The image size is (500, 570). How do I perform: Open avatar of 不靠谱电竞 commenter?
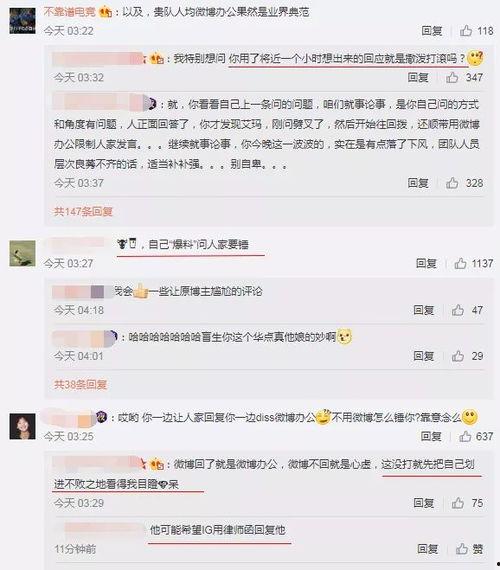click(x=23, y=21)
